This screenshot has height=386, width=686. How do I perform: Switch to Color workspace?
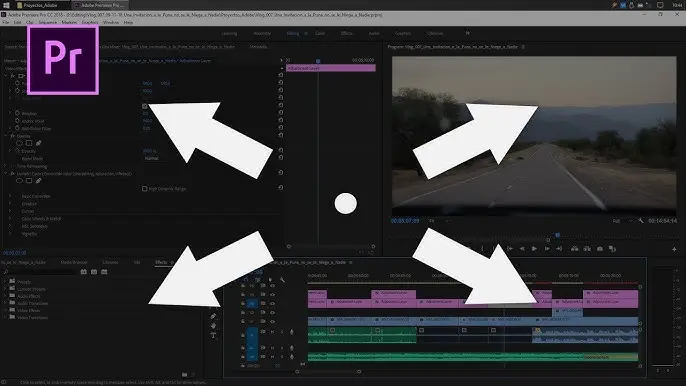[320, 33]
